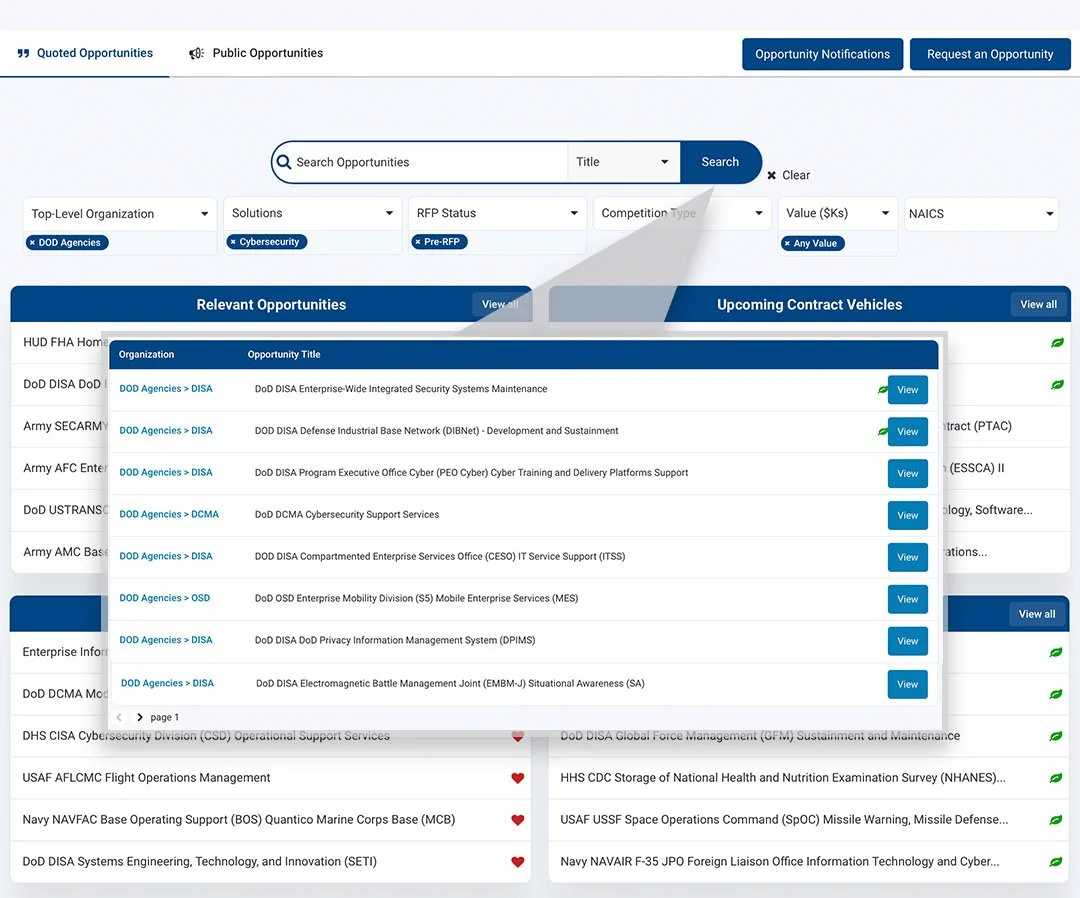Open DOD Agencies > DCMA organization link

pos(169,514)
